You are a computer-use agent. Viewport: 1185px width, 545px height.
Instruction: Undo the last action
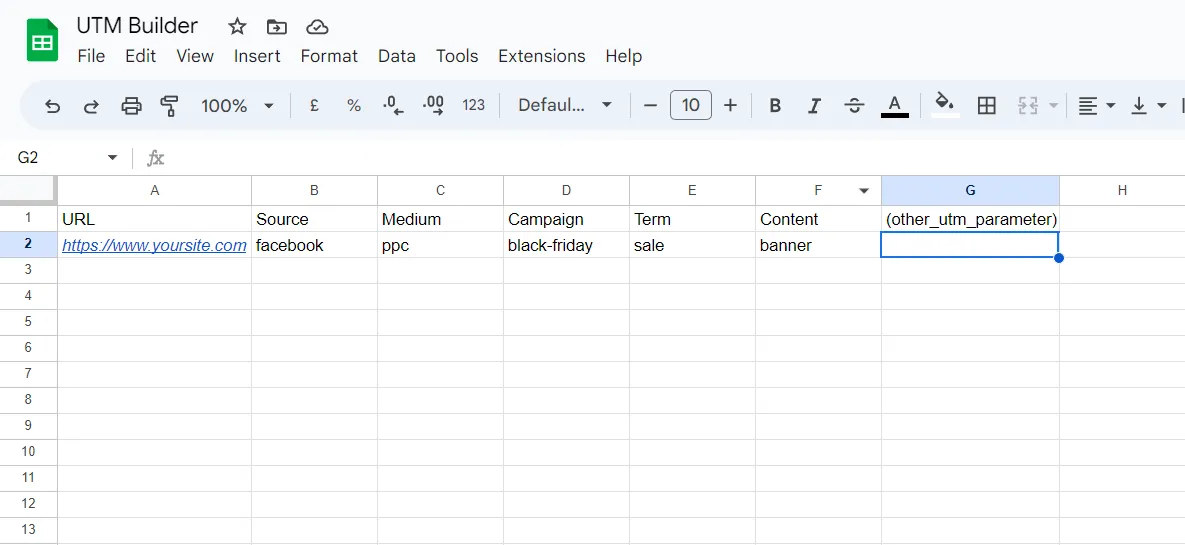[52, 106]
